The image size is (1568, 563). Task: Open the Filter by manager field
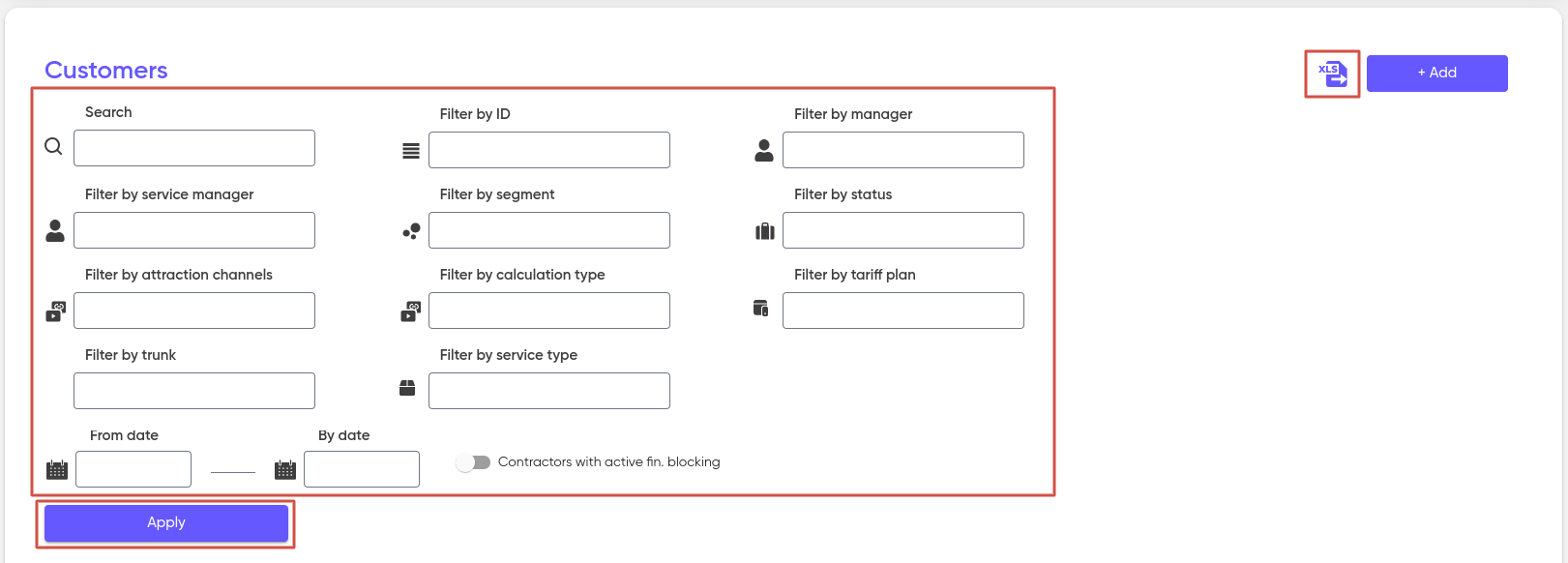point(903,150)
